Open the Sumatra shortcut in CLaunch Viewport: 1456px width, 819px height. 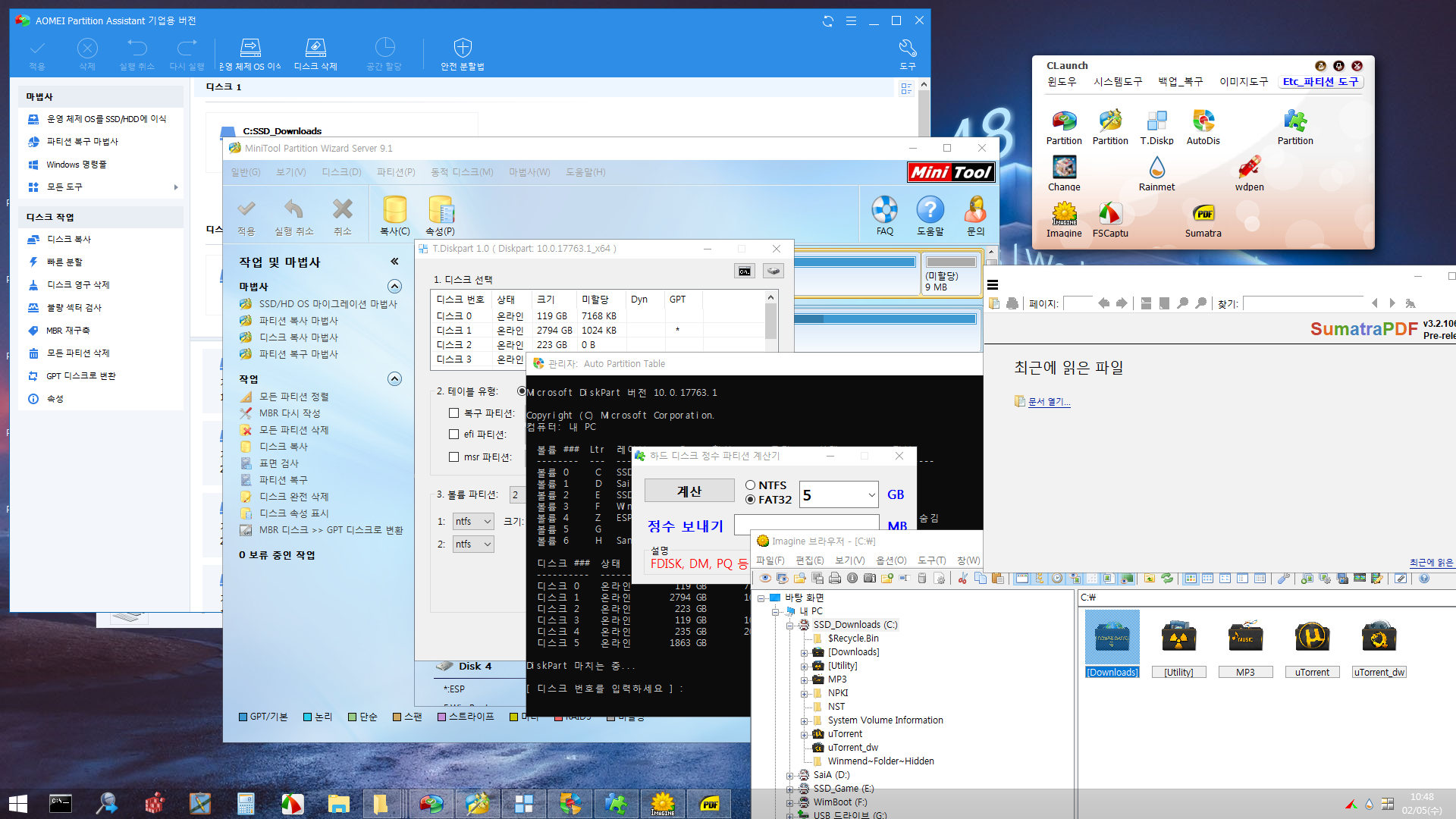click(1203, 219)
